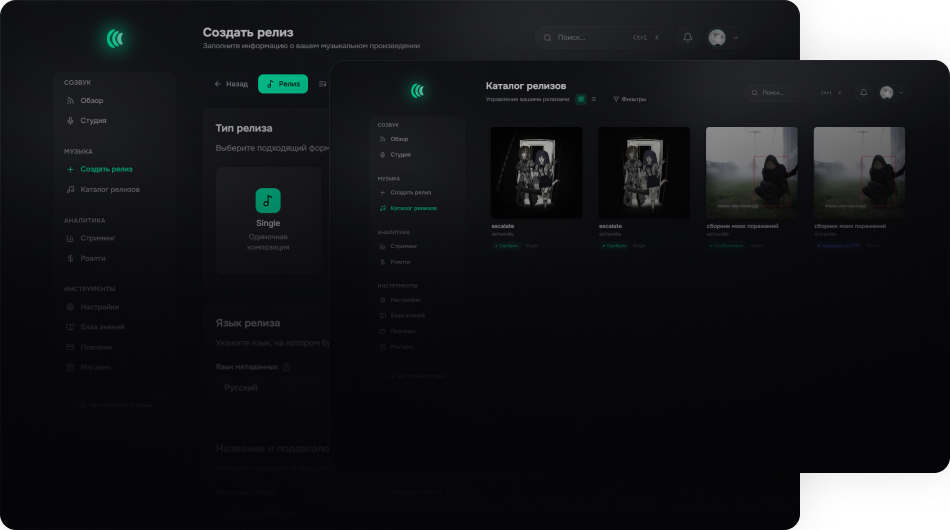Click help icon next to Язык метаданных
950x530 pixels.
tap(287, 367)
